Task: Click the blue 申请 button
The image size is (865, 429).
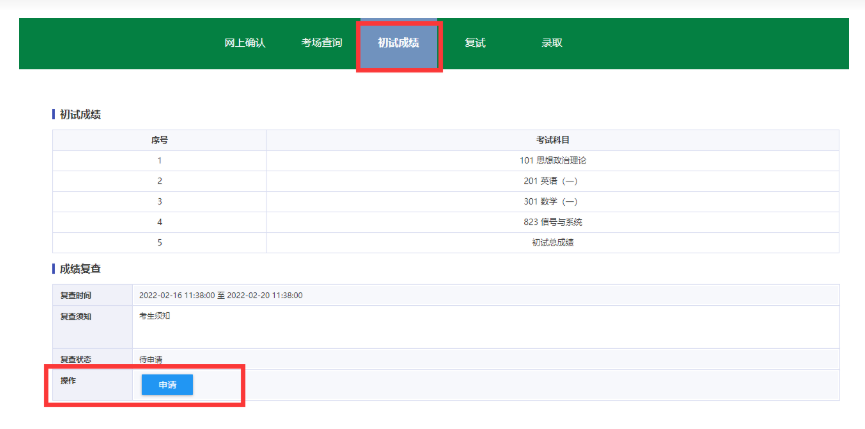Action: click(x=167, y=385)
